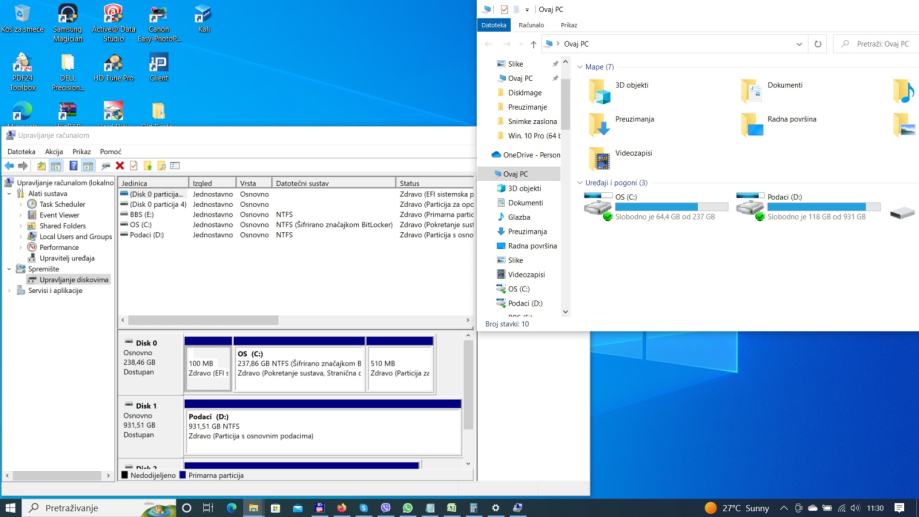The image size is (919, 517).
Task: Open the address bar history dropdown
Action: tap(799, 44)
